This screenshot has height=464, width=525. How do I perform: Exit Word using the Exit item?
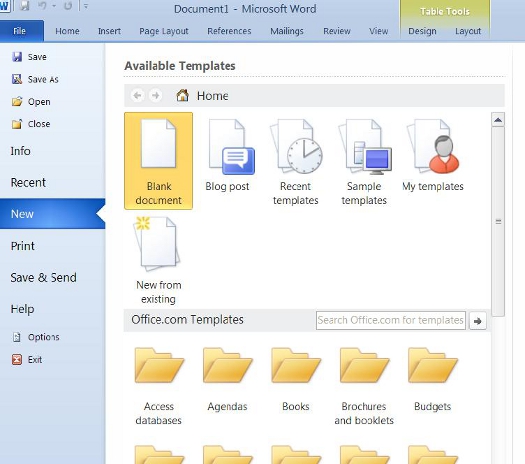coord(27,360)
